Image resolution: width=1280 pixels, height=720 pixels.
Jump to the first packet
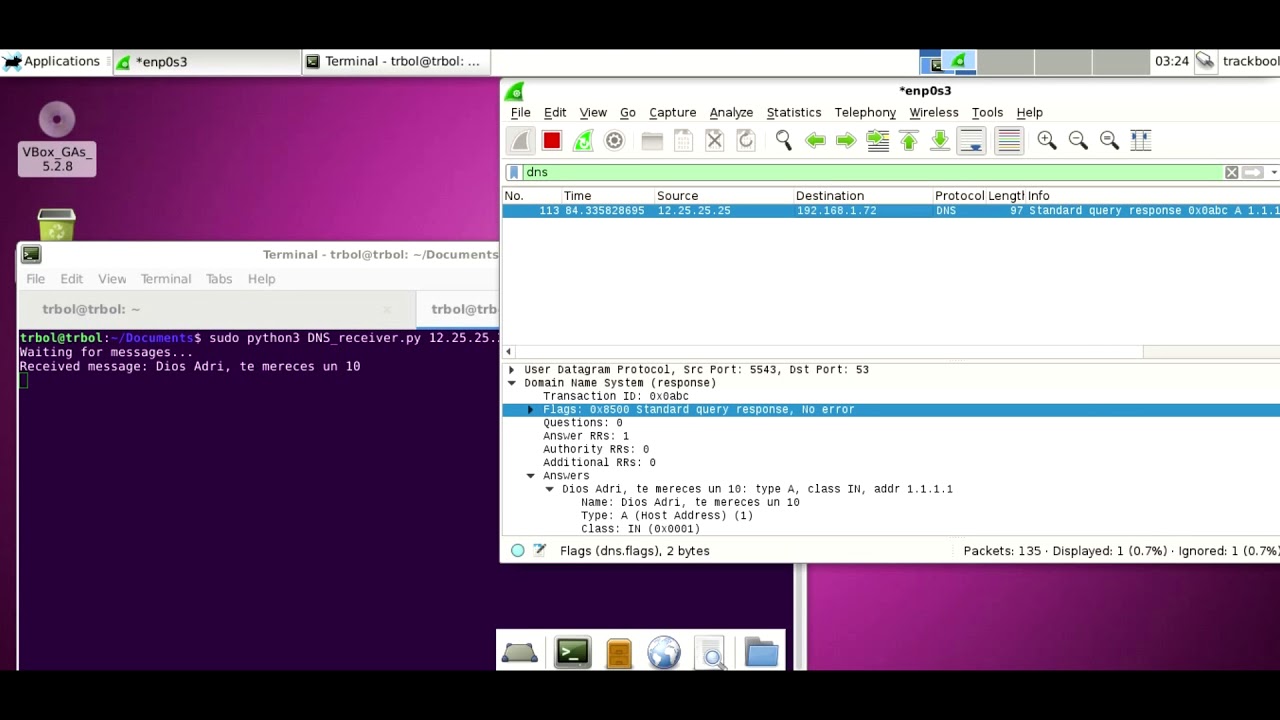coord(909,141)
